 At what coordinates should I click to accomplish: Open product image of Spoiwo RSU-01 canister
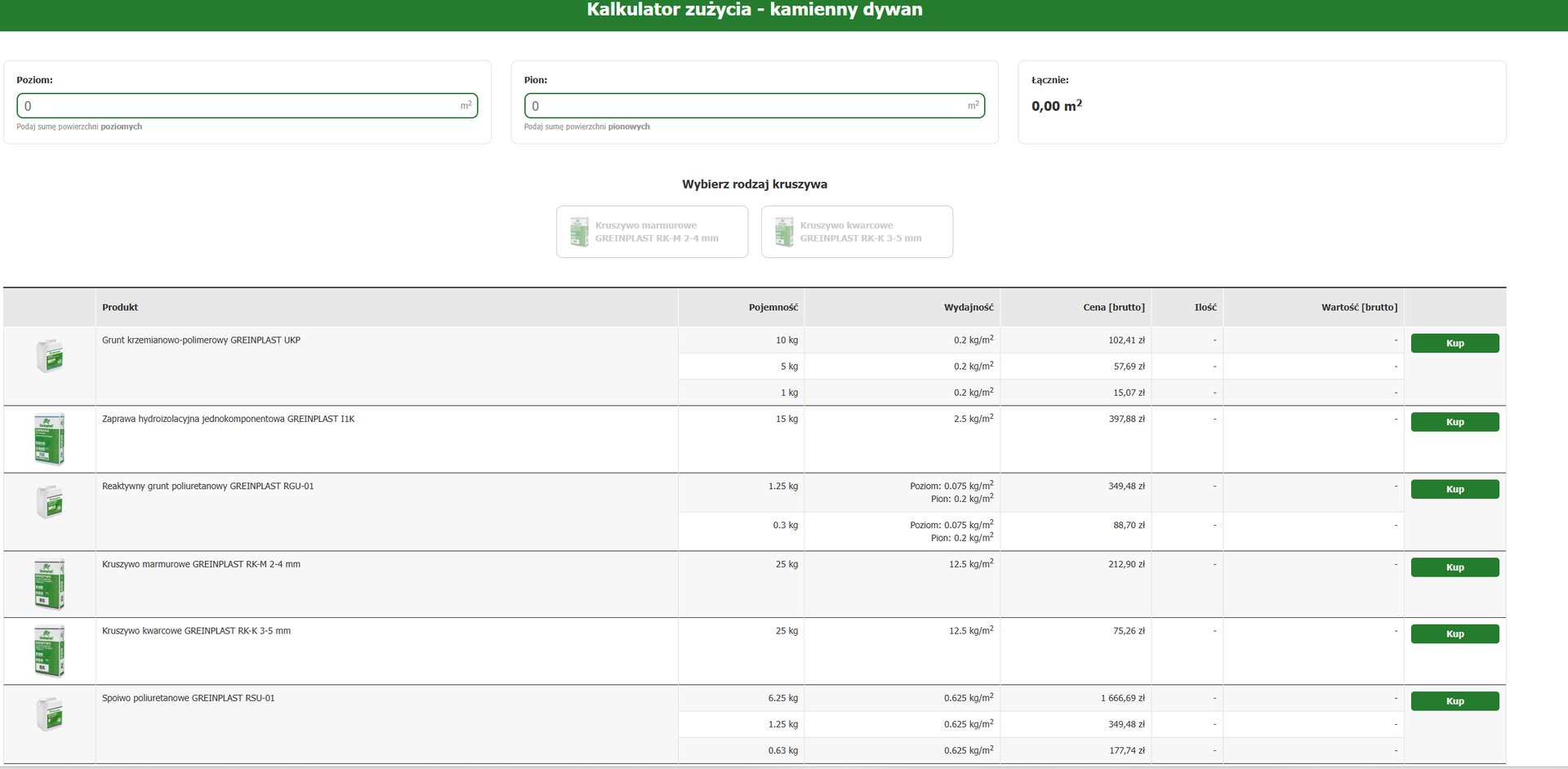coord(50,714)
